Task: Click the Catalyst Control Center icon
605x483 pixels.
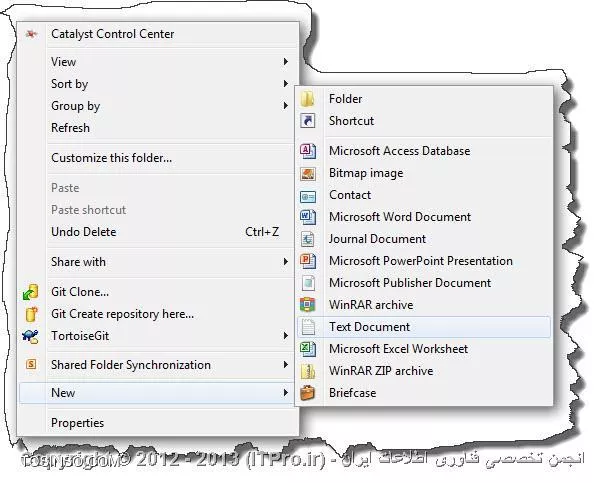Action: click(x=31, y=34)
